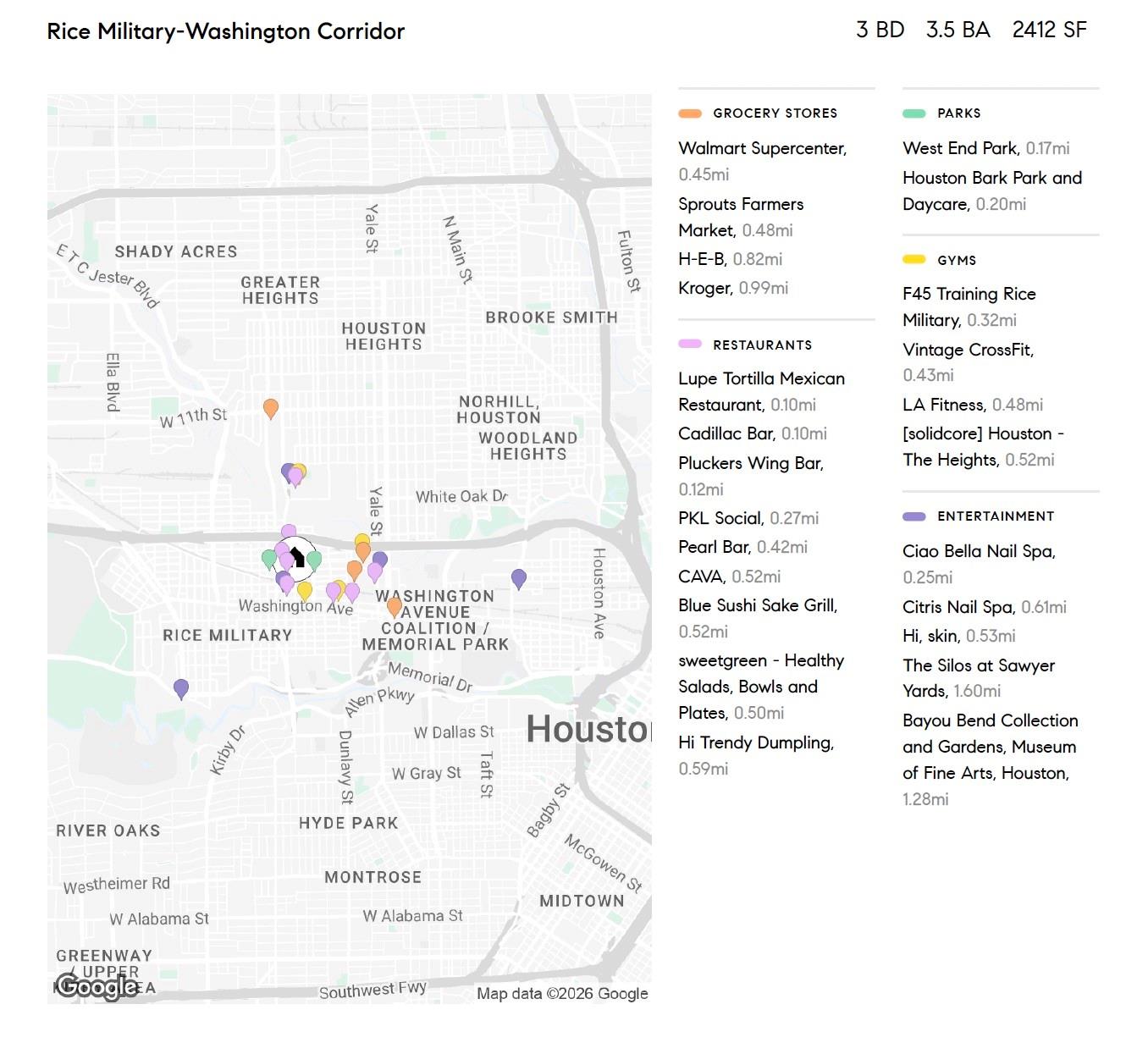Select the orange grocery pin near W 11th St
Screen dimensions: 1148x1043
[x=271, y=409]
